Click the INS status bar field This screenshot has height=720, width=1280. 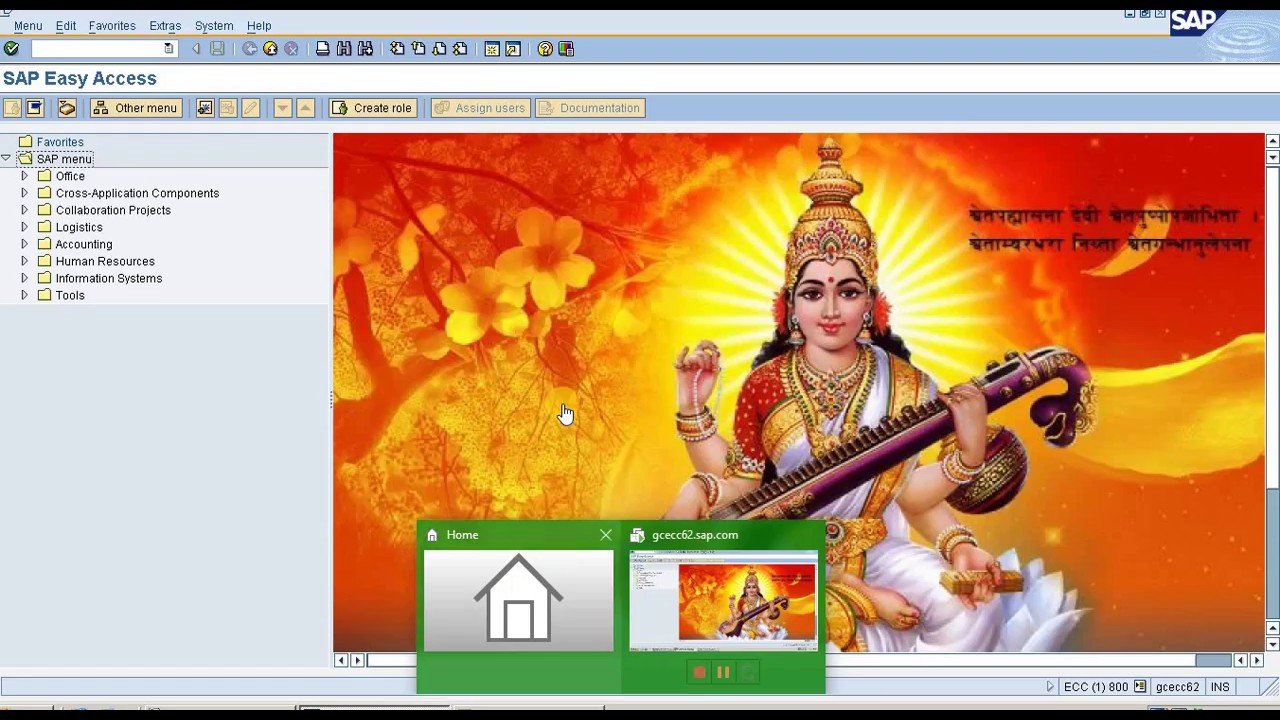coord(1220,687)
